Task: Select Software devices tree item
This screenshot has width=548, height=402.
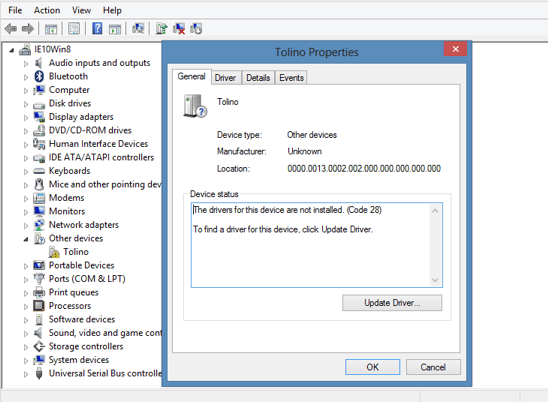Action: (82, 320)
